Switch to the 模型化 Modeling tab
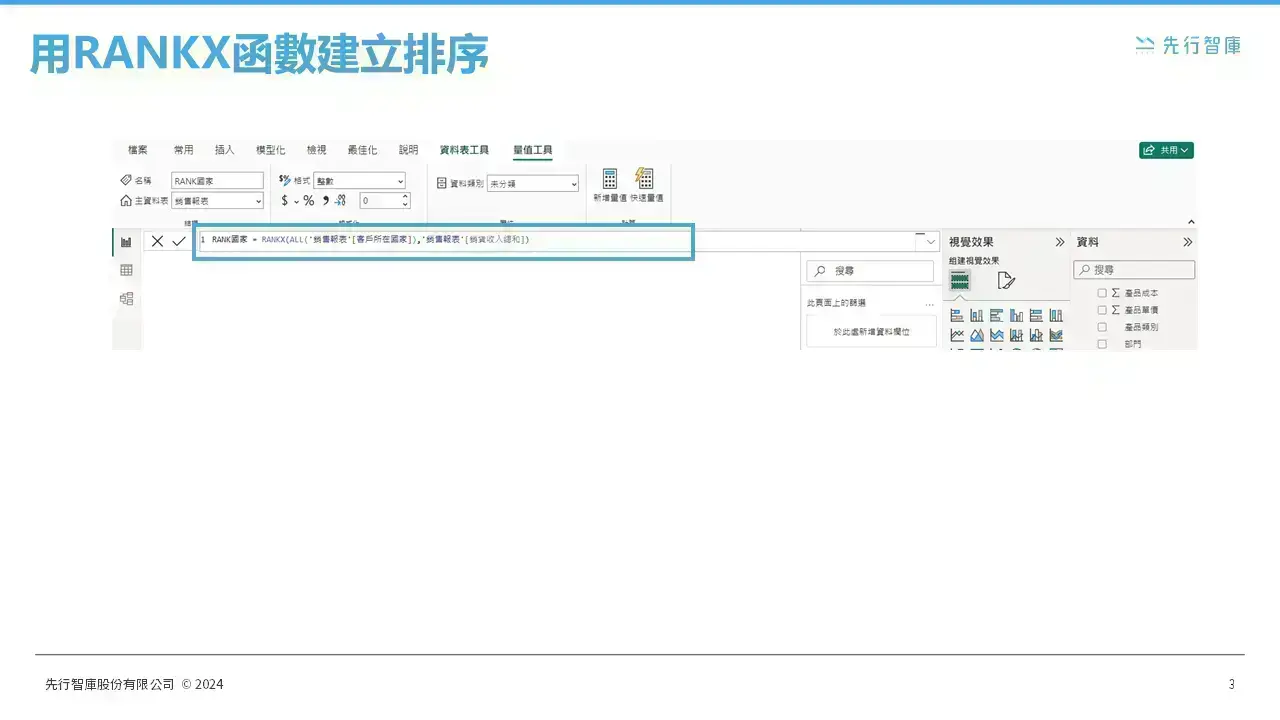 [270, 150]
